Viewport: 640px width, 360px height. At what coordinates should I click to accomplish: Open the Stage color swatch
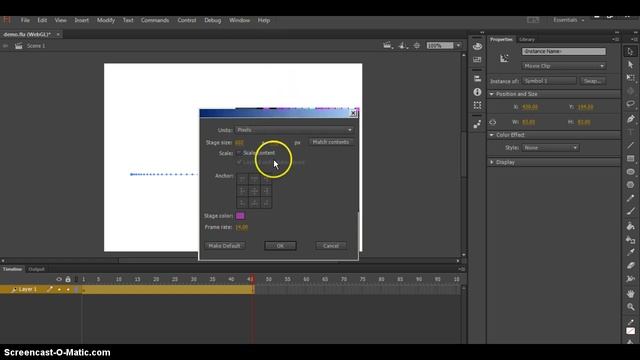tap(240, 216)
